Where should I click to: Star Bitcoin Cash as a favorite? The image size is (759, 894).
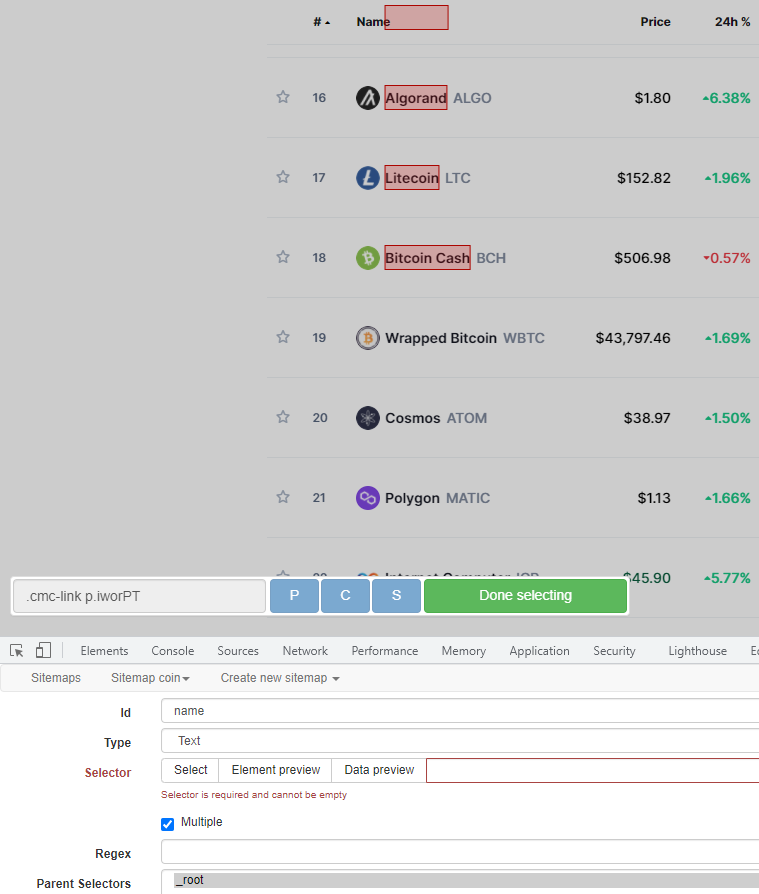pyautogui.click(x=283, y=257)
